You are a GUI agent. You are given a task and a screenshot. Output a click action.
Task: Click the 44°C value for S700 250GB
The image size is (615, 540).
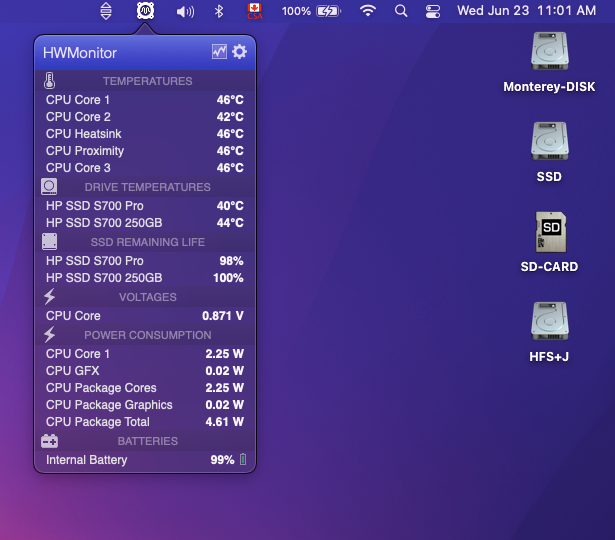pos(230,223)
